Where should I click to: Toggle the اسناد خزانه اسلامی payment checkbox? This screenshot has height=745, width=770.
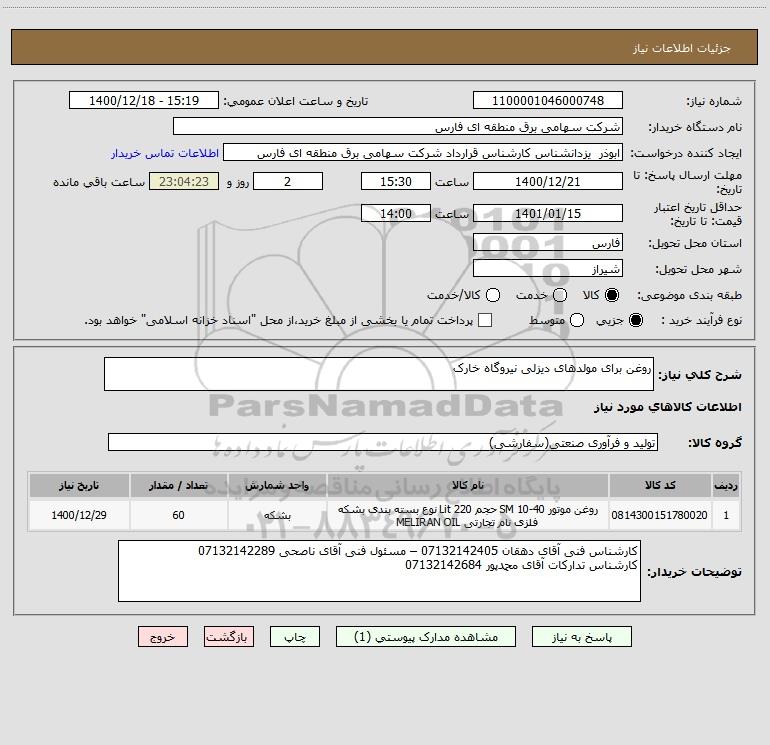(x=485, y=320)
